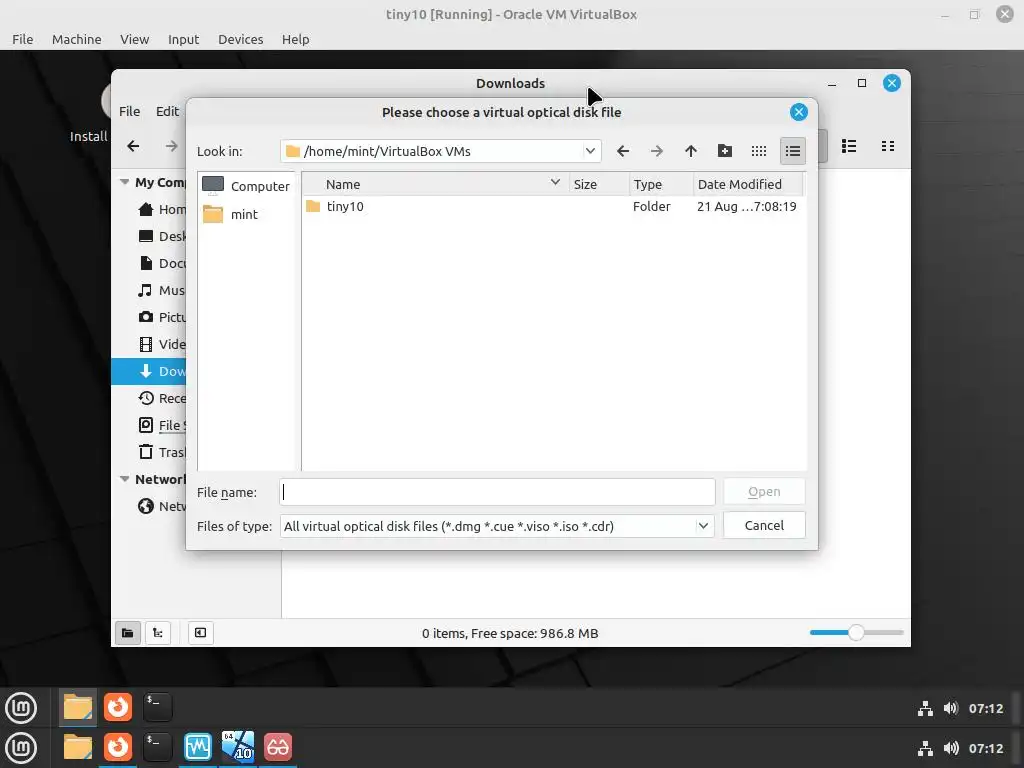Image resolution: width=1024 pixels, height=768 pixels.
Task: Open host System Monitor taskbar icon
Action: (198, 747)
